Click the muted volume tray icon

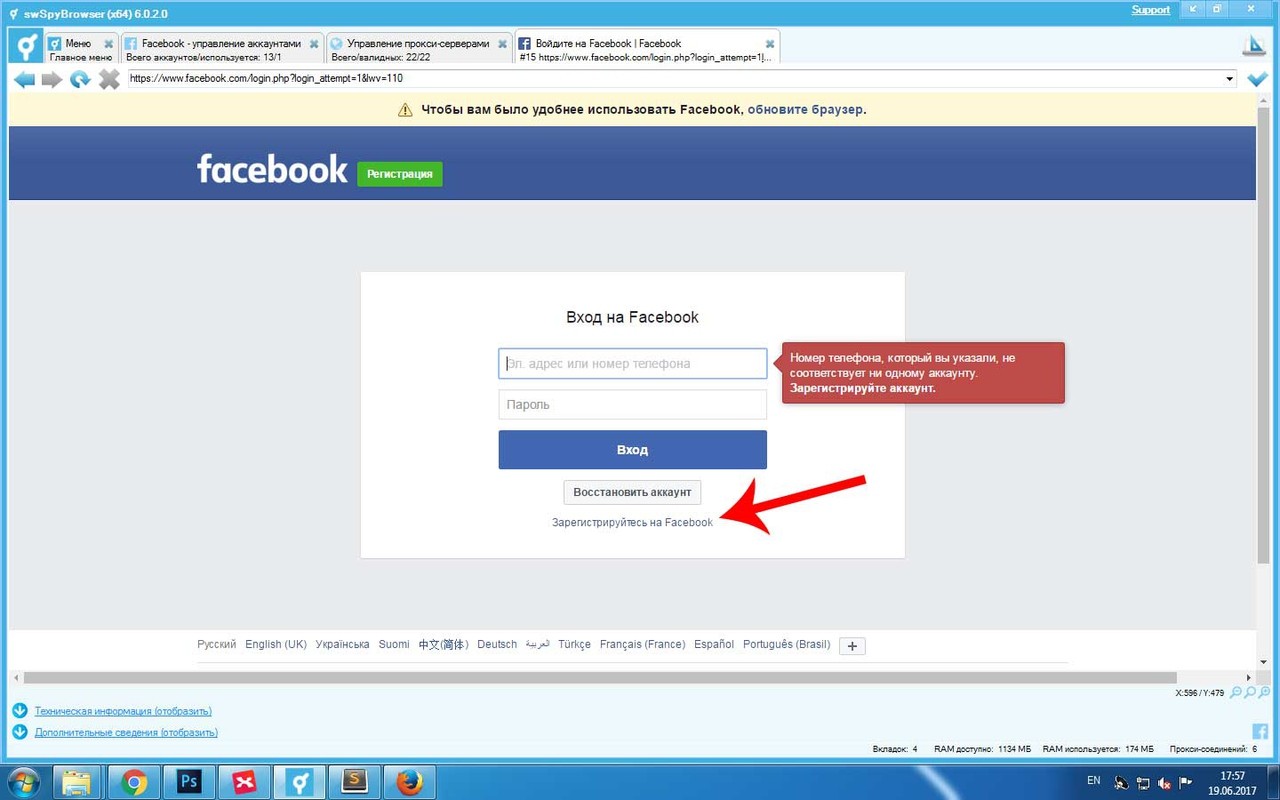coord(1164,783)
